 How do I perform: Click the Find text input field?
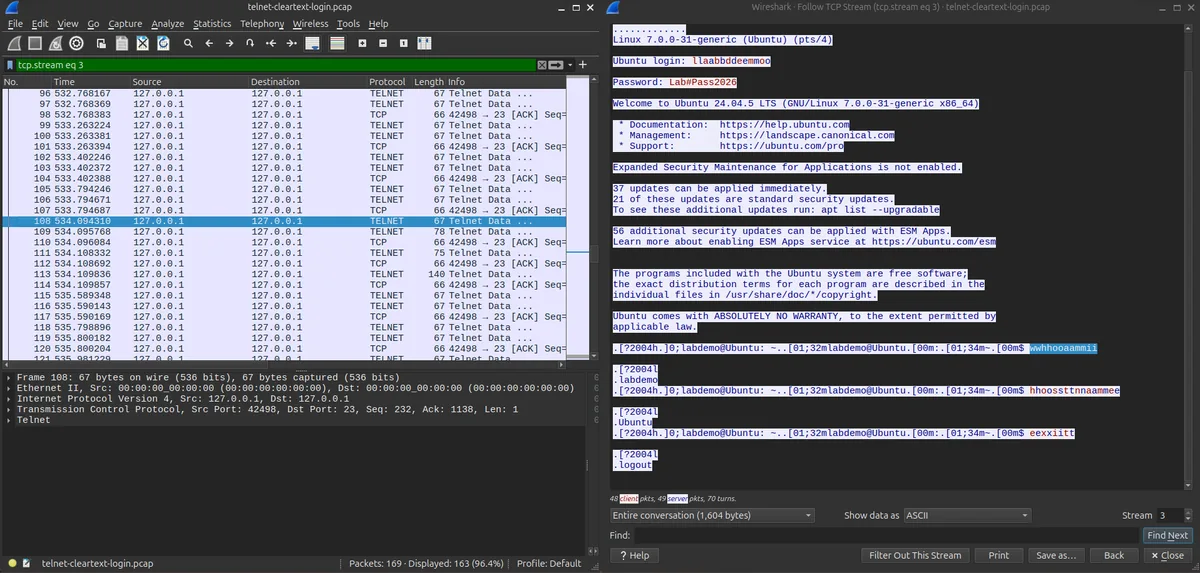(886, 536)
